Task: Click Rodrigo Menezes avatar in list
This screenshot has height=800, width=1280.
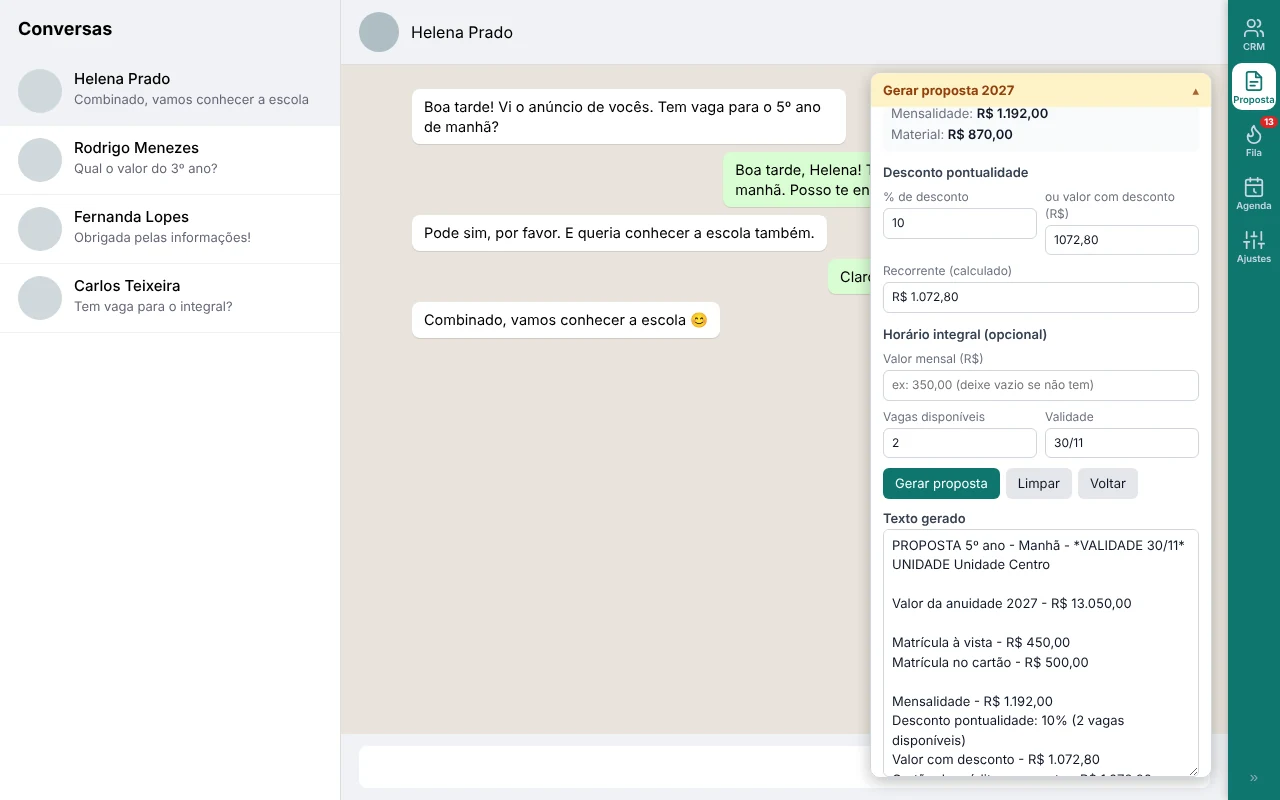Action: tap(40, 160)
